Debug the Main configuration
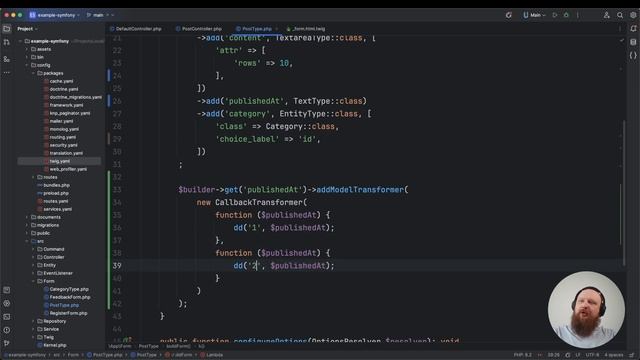 (x=566, y=15)
